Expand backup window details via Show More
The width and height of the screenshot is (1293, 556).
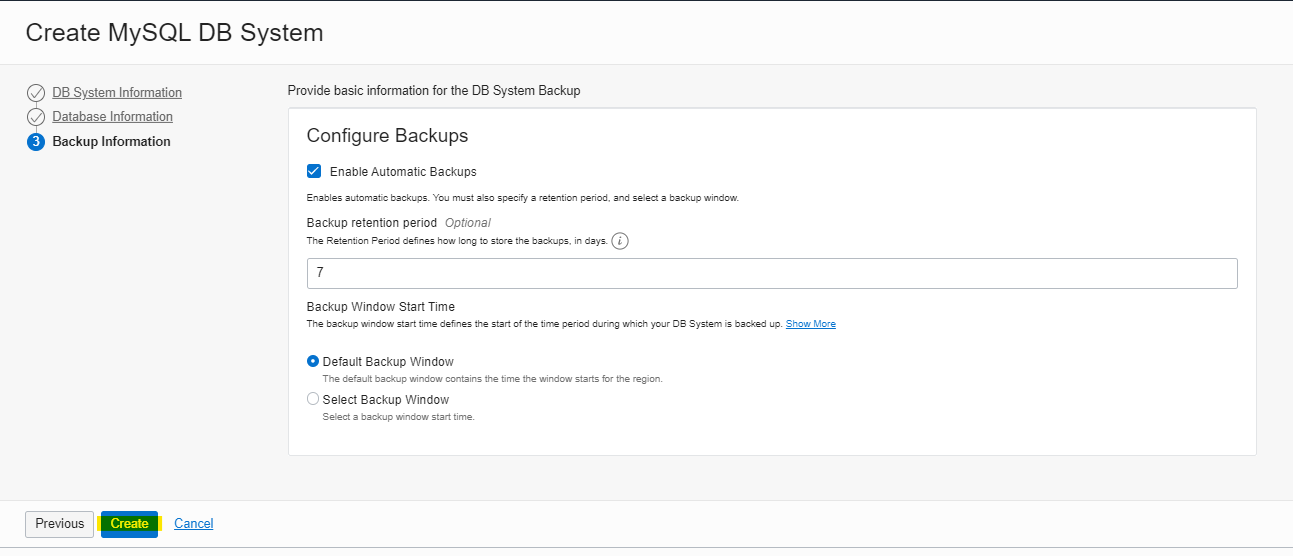810,324
